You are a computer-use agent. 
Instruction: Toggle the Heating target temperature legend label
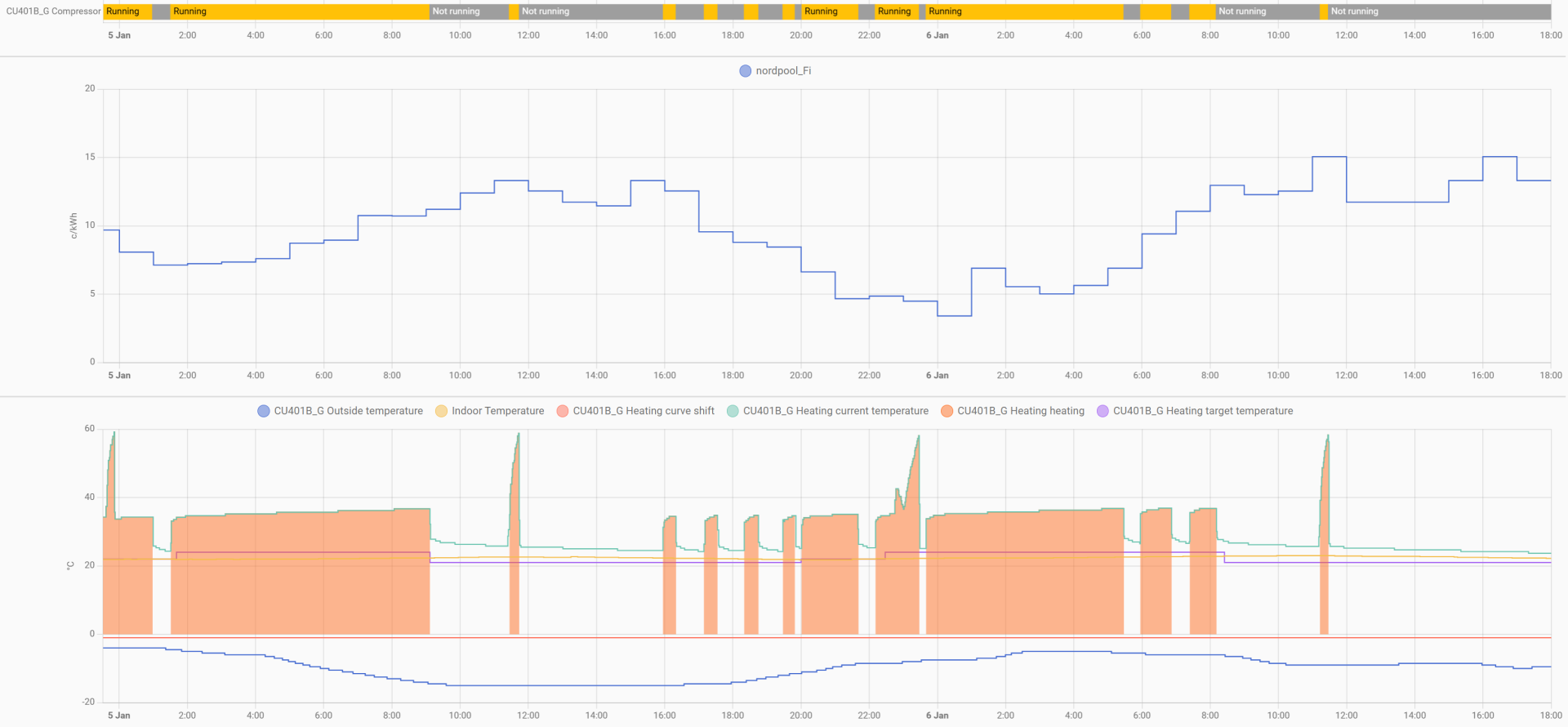(x=1202, y=411)
